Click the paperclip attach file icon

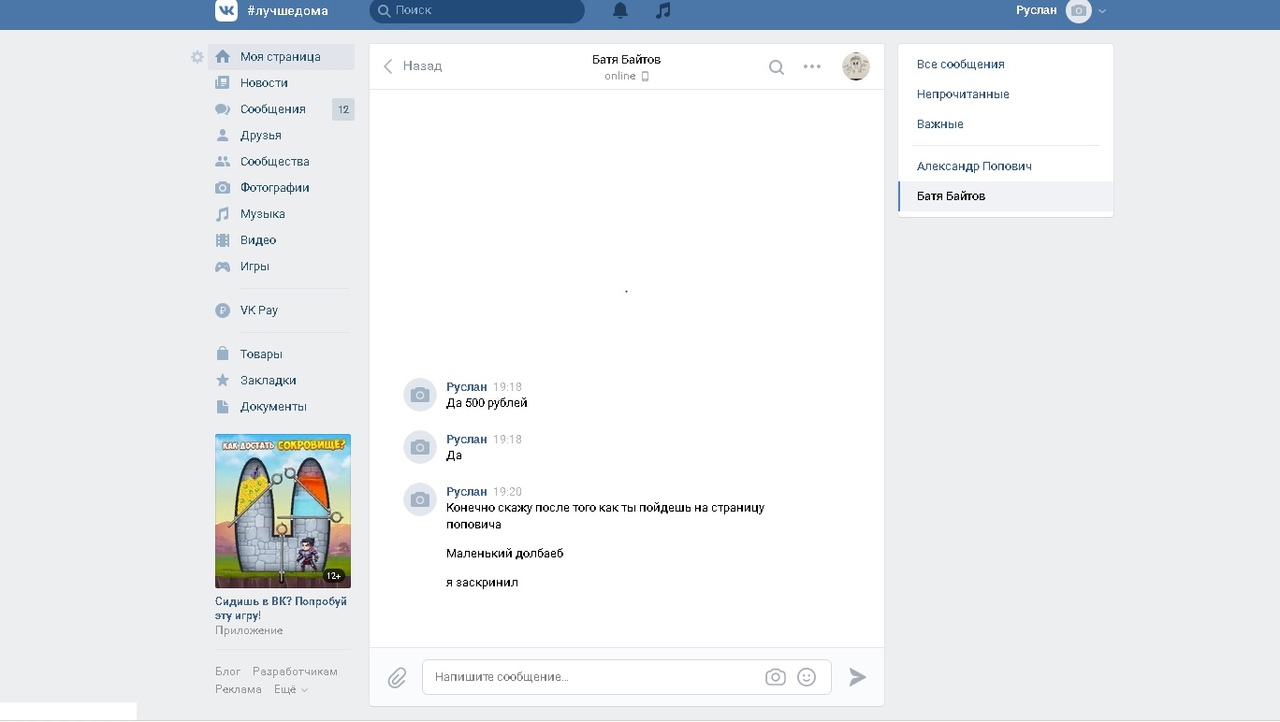click(x=397, y=678)
